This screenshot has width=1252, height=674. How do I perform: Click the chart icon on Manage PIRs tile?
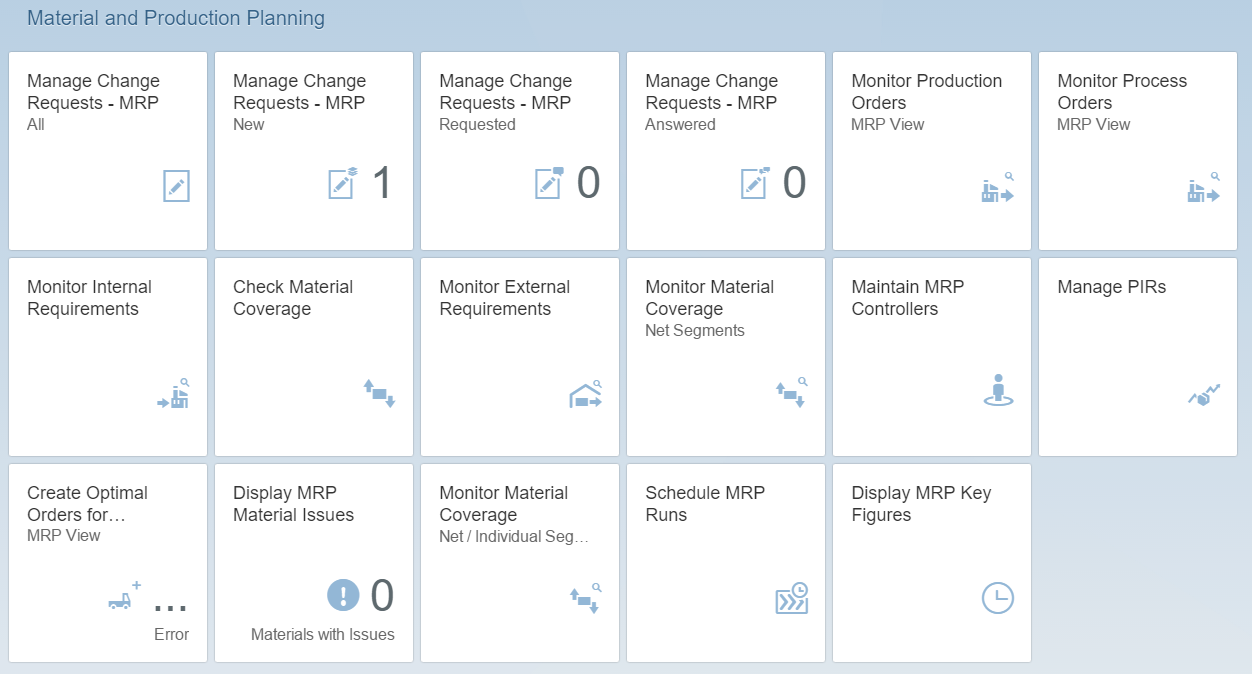(x=1204, y=395)
